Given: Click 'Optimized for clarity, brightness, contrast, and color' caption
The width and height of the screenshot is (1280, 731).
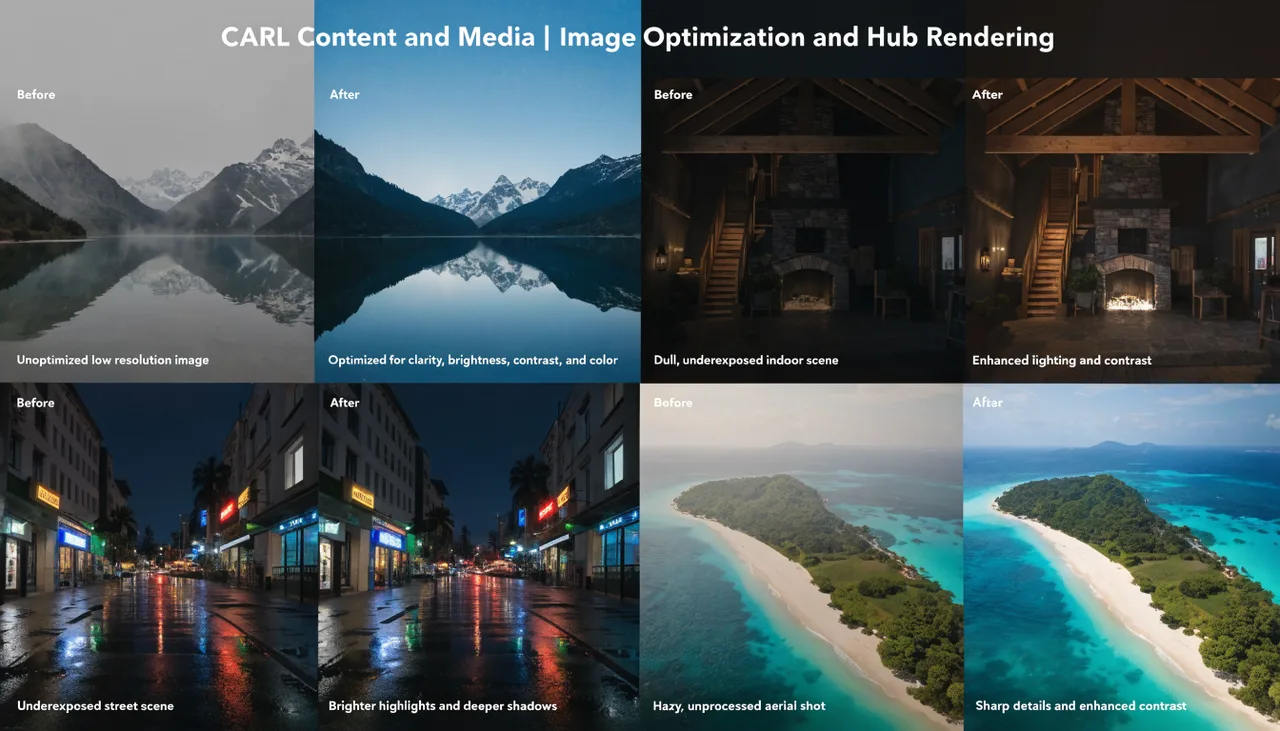Looking at the screenshot, I should [x=473, y=360].
